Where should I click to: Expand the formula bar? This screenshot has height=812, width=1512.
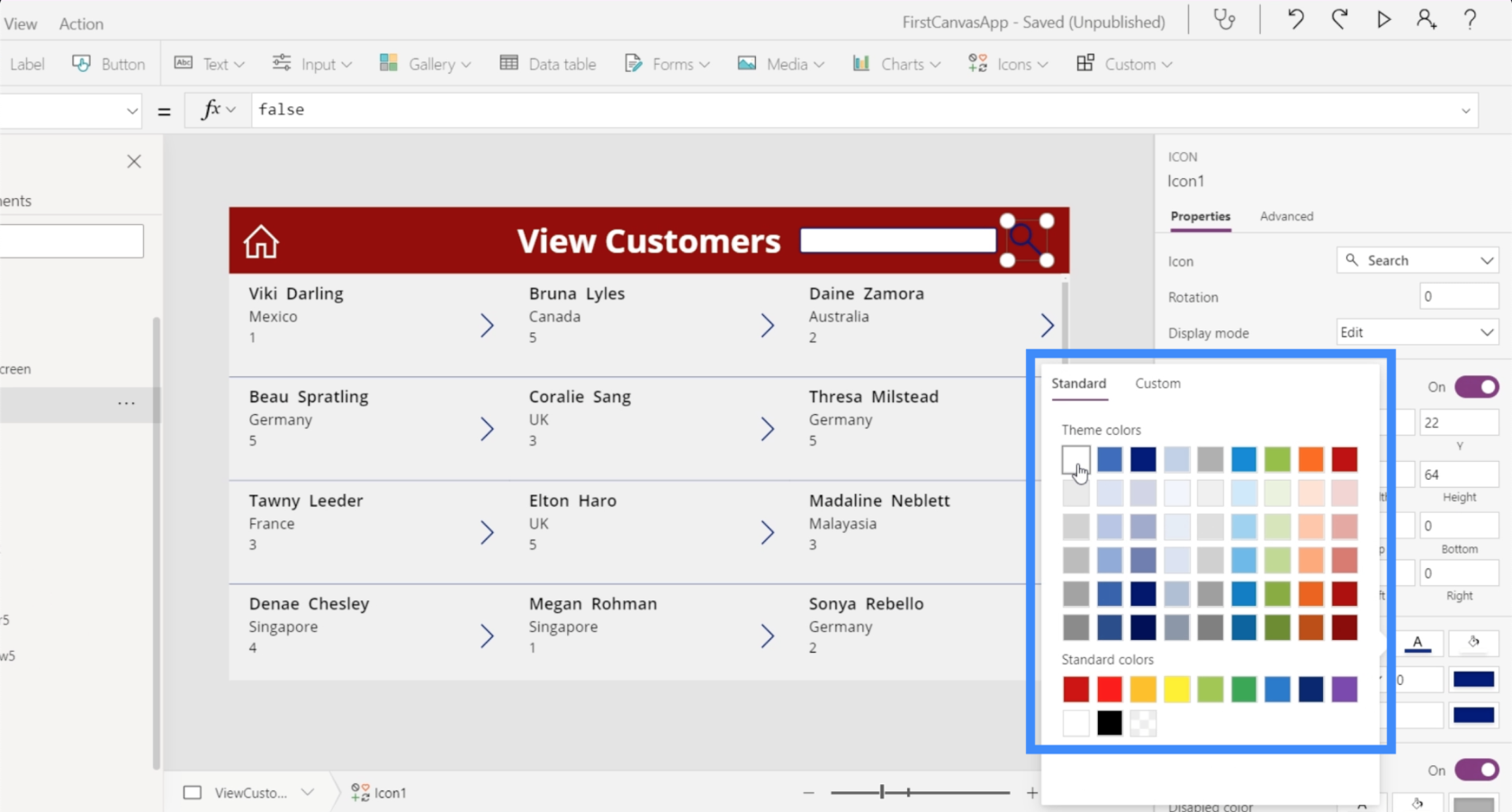point(1465,111)
